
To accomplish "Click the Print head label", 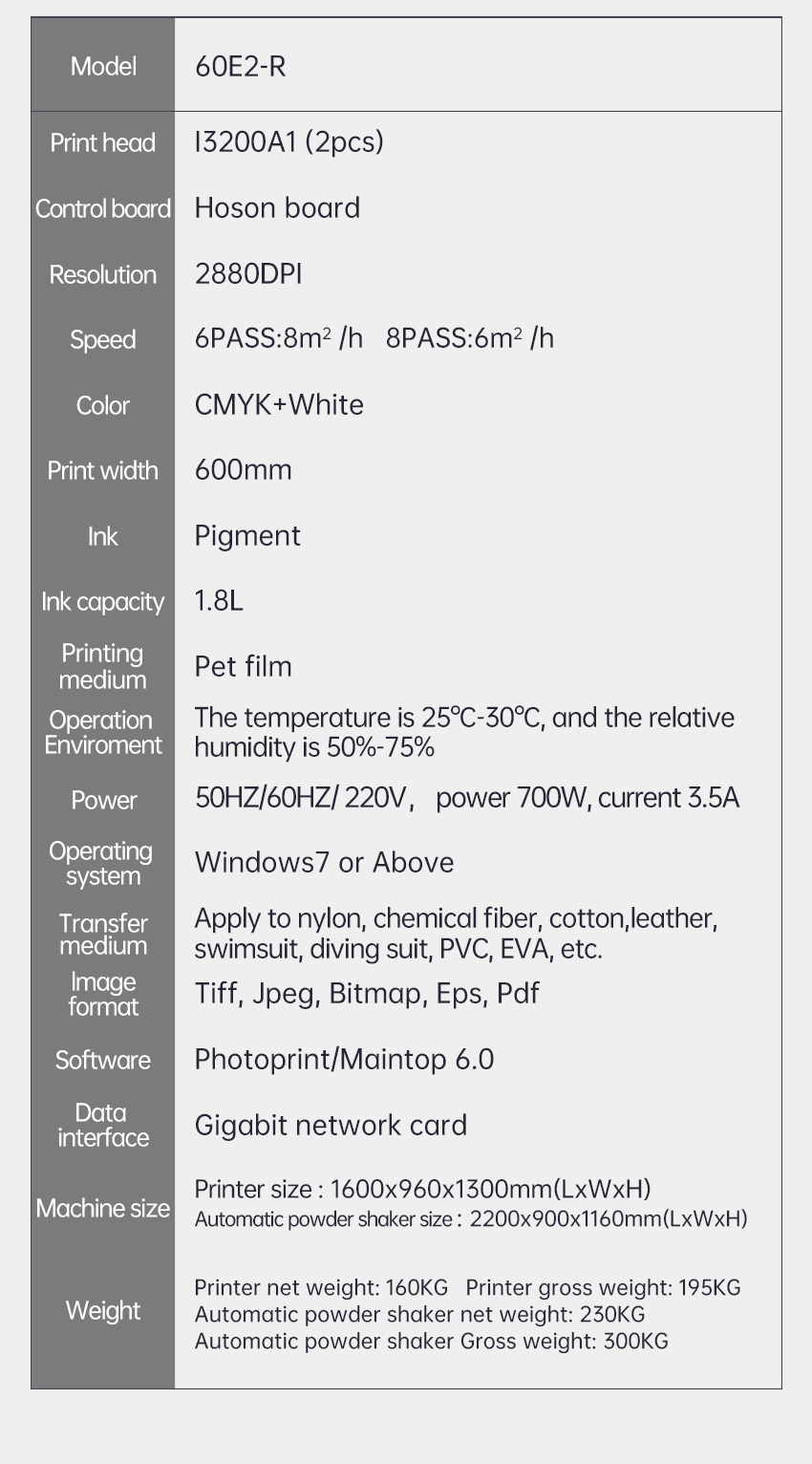I will click(103, 142).
